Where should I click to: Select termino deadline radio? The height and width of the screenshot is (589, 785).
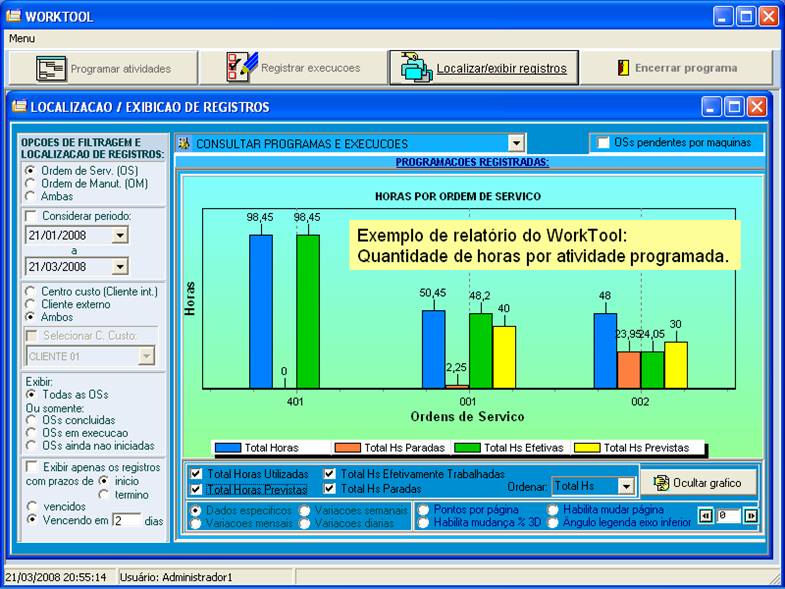[104, 494]
